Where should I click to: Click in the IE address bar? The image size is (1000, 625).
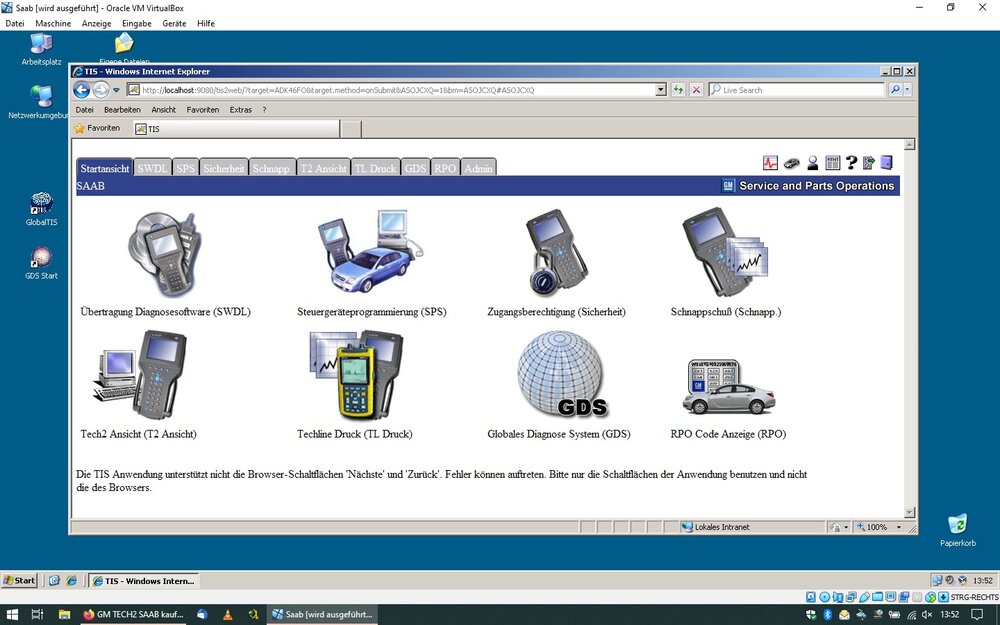click(397, 90)
